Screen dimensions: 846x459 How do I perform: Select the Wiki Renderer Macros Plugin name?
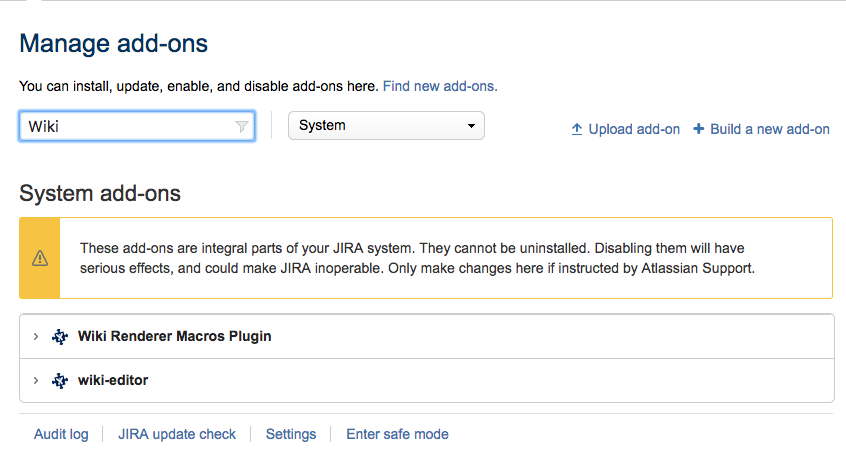point(175,337)
